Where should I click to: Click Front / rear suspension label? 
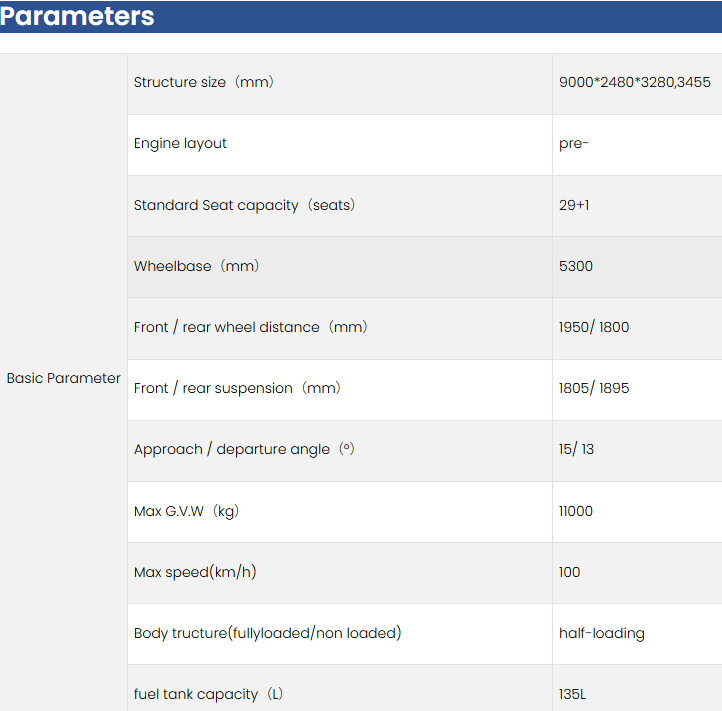point(237,388)
